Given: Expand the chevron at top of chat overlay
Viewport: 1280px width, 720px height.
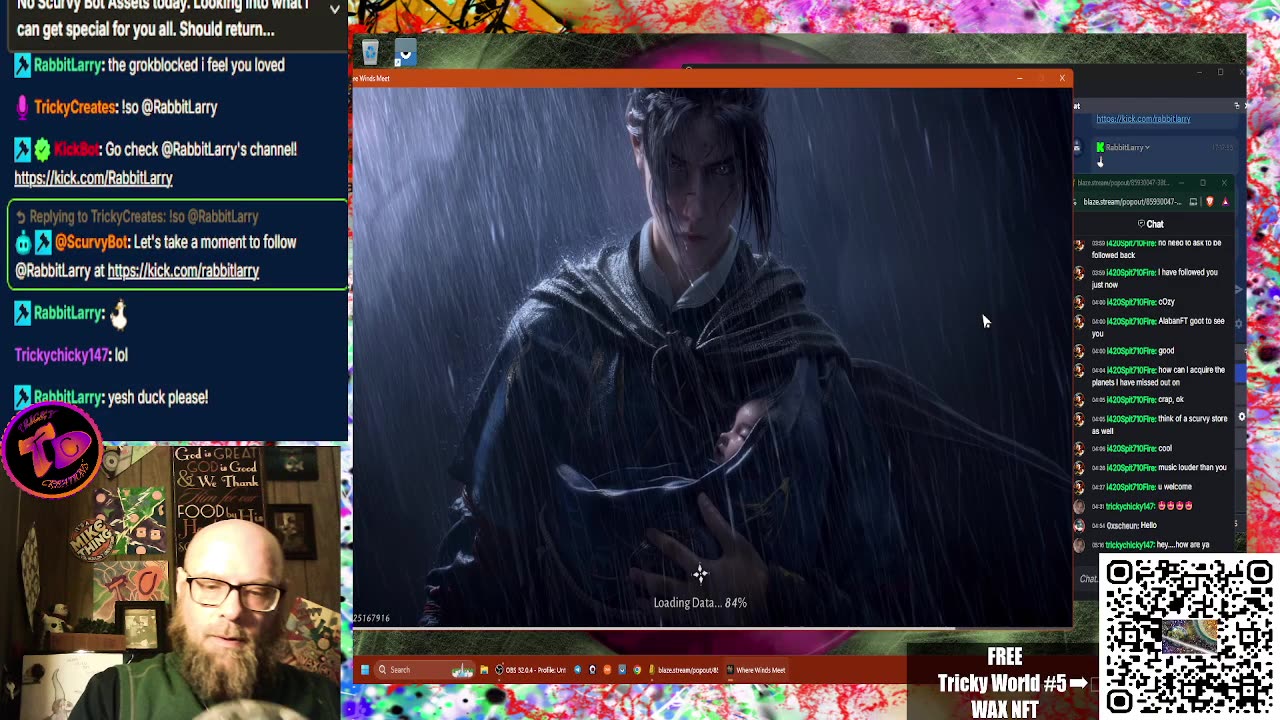Looking at the screenshot, I should pyautogui.click(x=335, y=8).
